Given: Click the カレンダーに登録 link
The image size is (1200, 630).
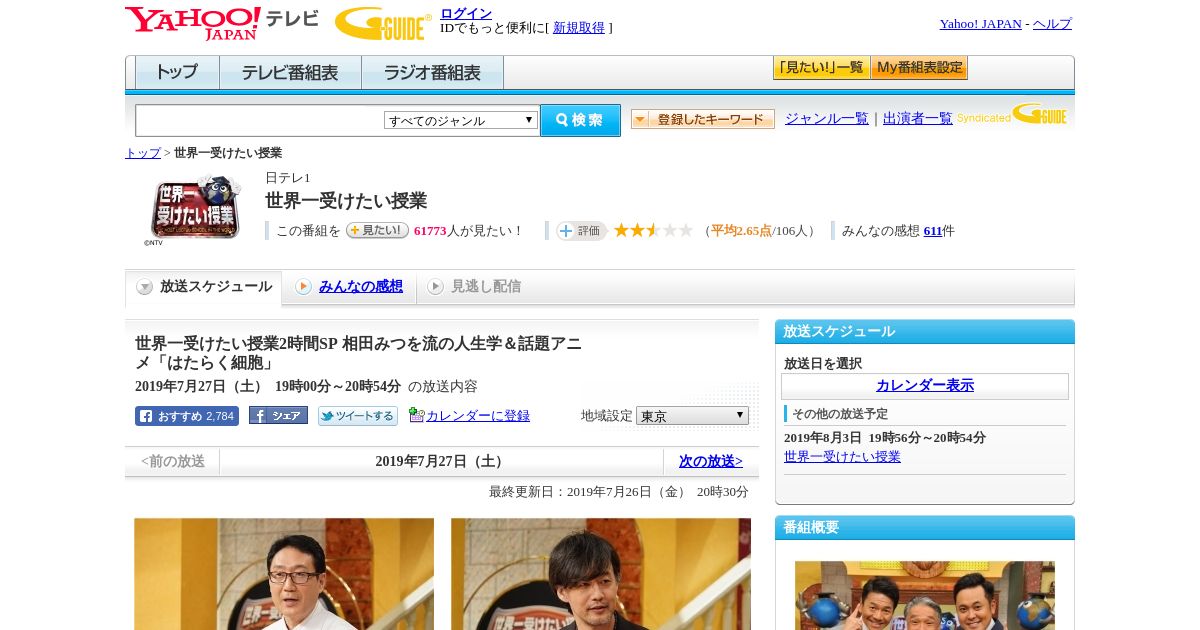Looking at the screenshot, I should (x=478, y=416).
